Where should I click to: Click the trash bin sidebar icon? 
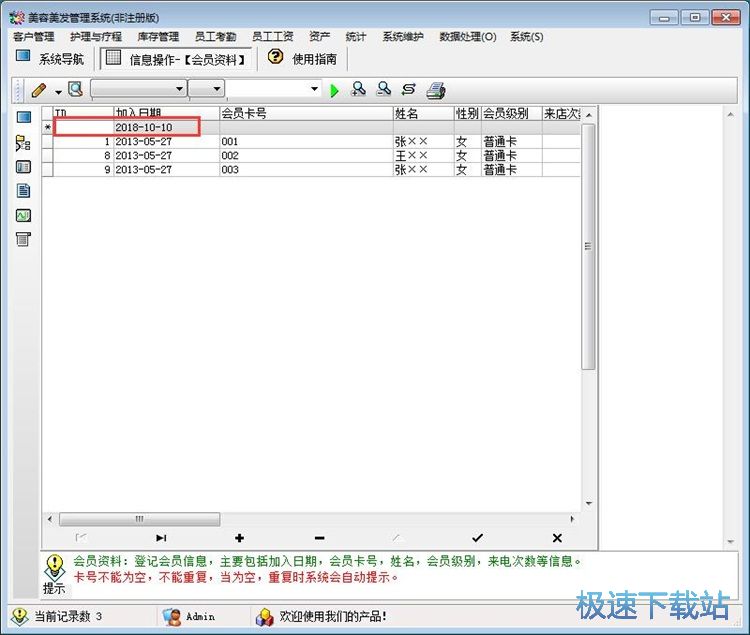pos(23,239)
